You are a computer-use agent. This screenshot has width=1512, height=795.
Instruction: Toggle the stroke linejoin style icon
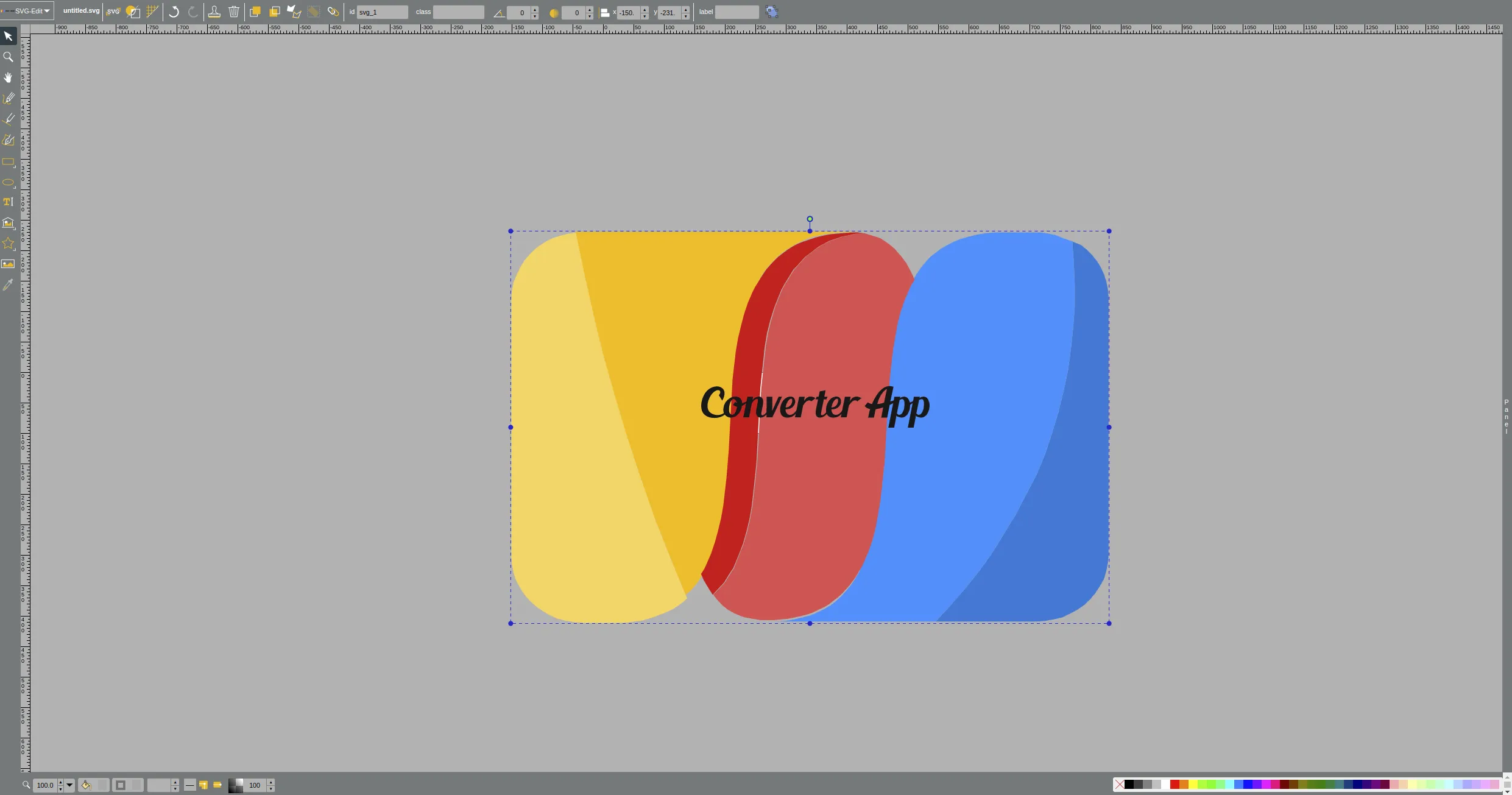[x=203, y=785]
